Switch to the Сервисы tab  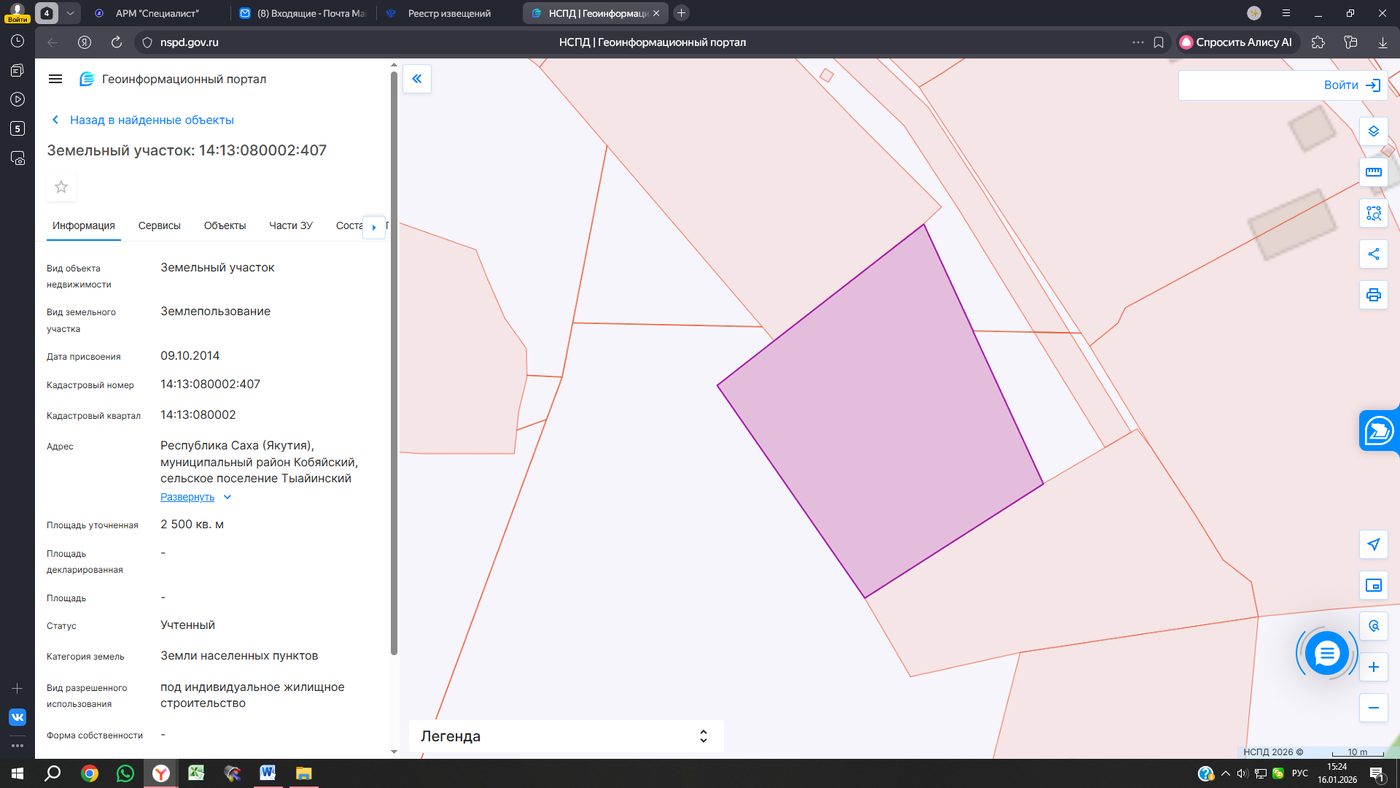tap(160, 226)
